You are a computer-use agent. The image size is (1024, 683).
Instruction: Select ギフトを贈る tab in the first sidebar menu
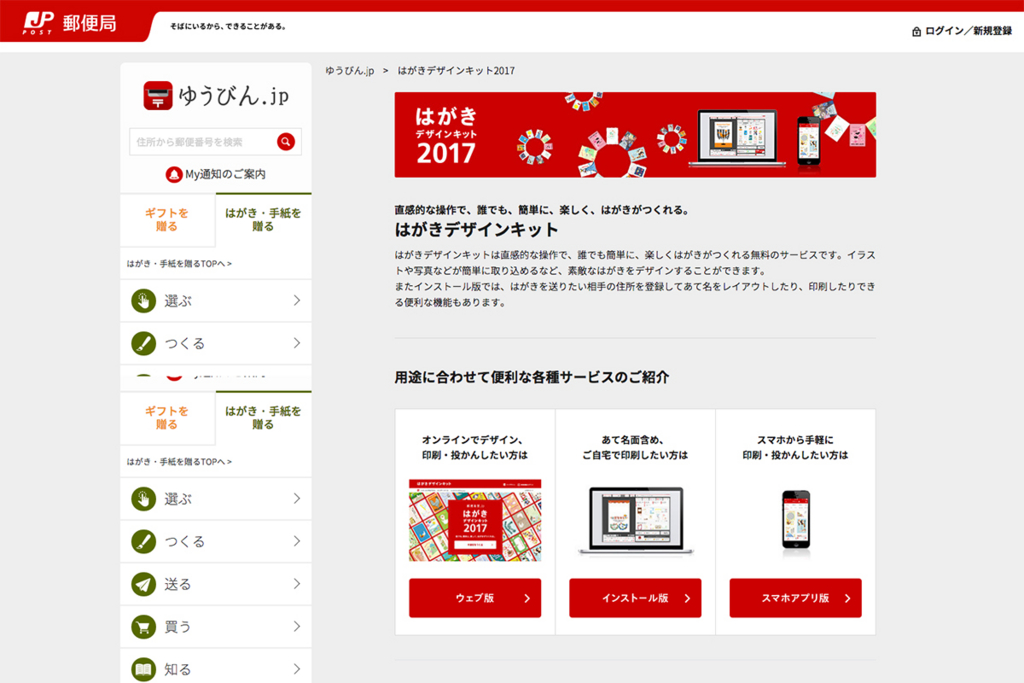pos(167,219)
